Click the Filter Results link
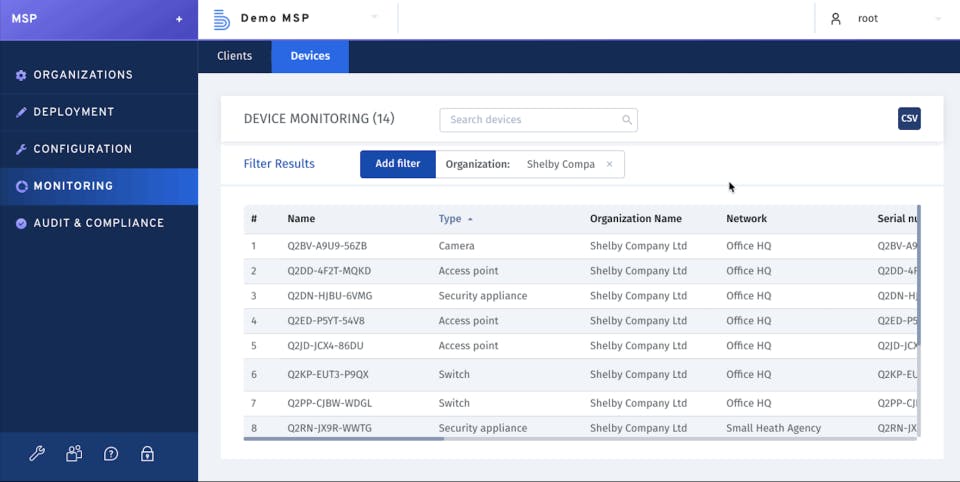960x482 pixels. [279, 164]
